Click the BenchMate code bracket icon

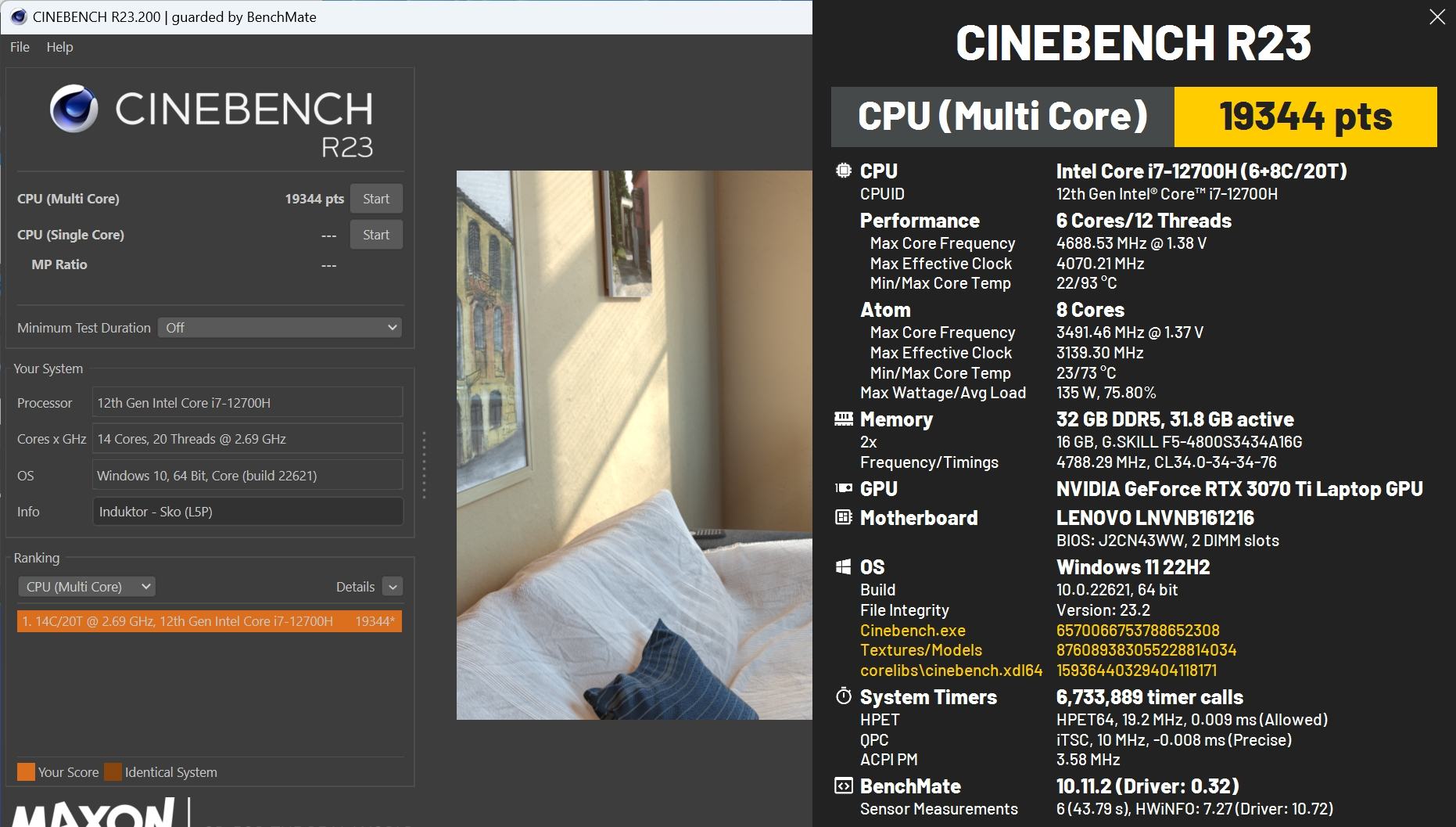point(843,786)
